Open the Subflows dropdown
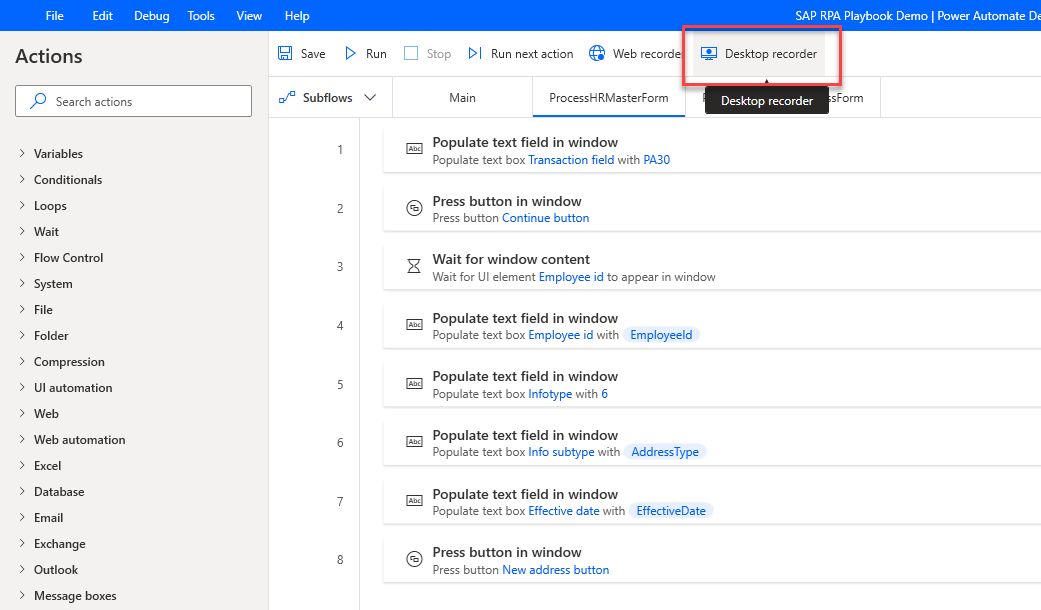Viewport: 1041px width, 610px height. click(x=370, y=98)
